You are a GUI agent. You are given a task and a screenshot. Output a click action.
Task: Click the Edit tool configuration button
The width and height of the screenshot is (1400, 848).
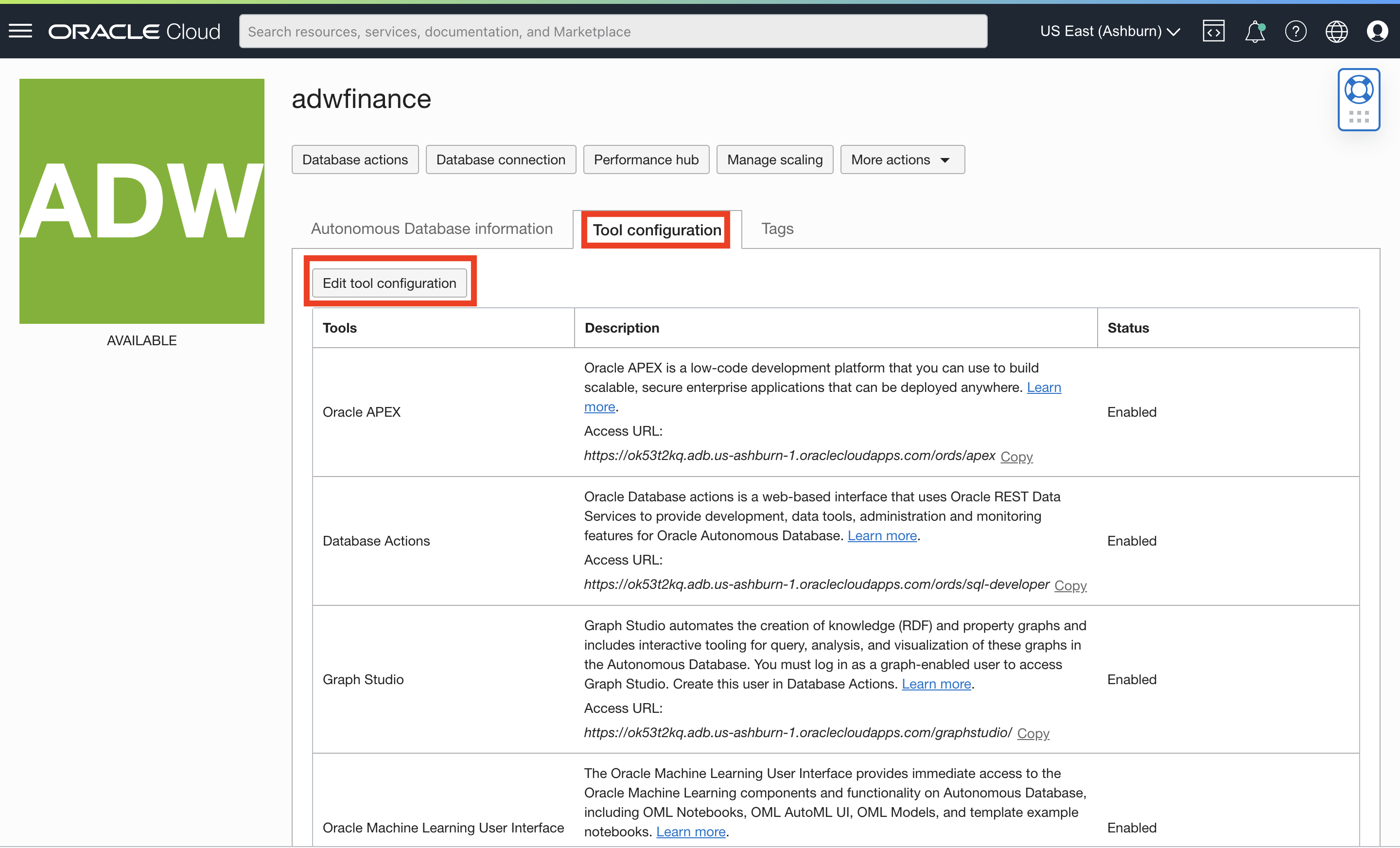point(390,283)
